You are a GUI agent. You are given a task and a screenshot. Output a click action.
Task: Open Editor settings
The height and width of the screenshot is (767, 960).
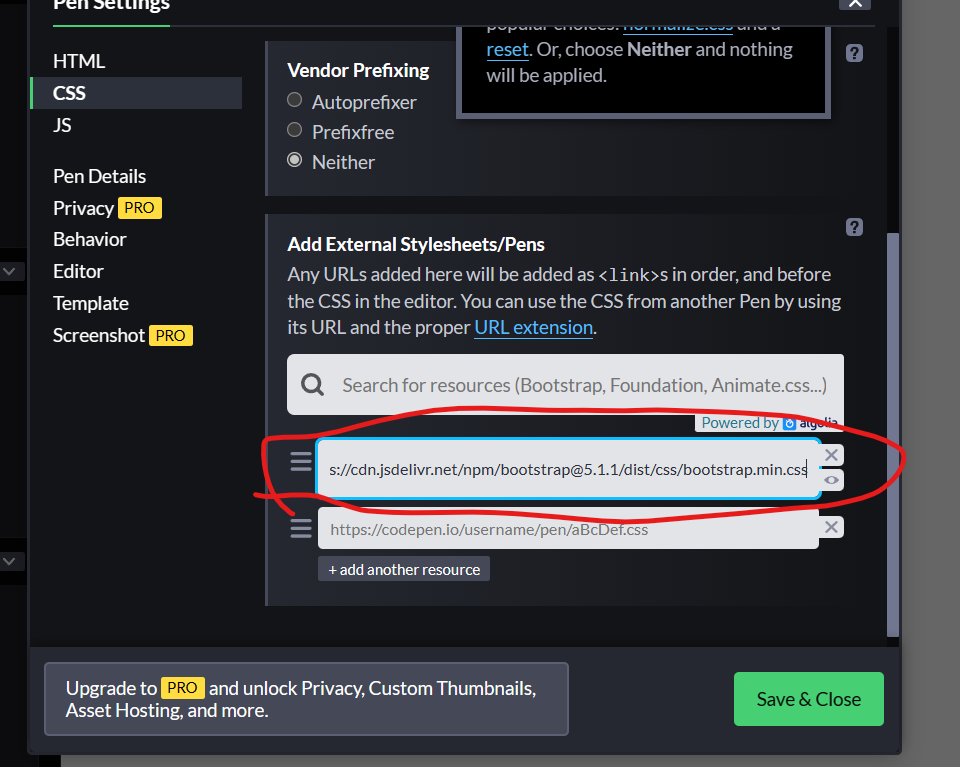[x=78, y=271]
